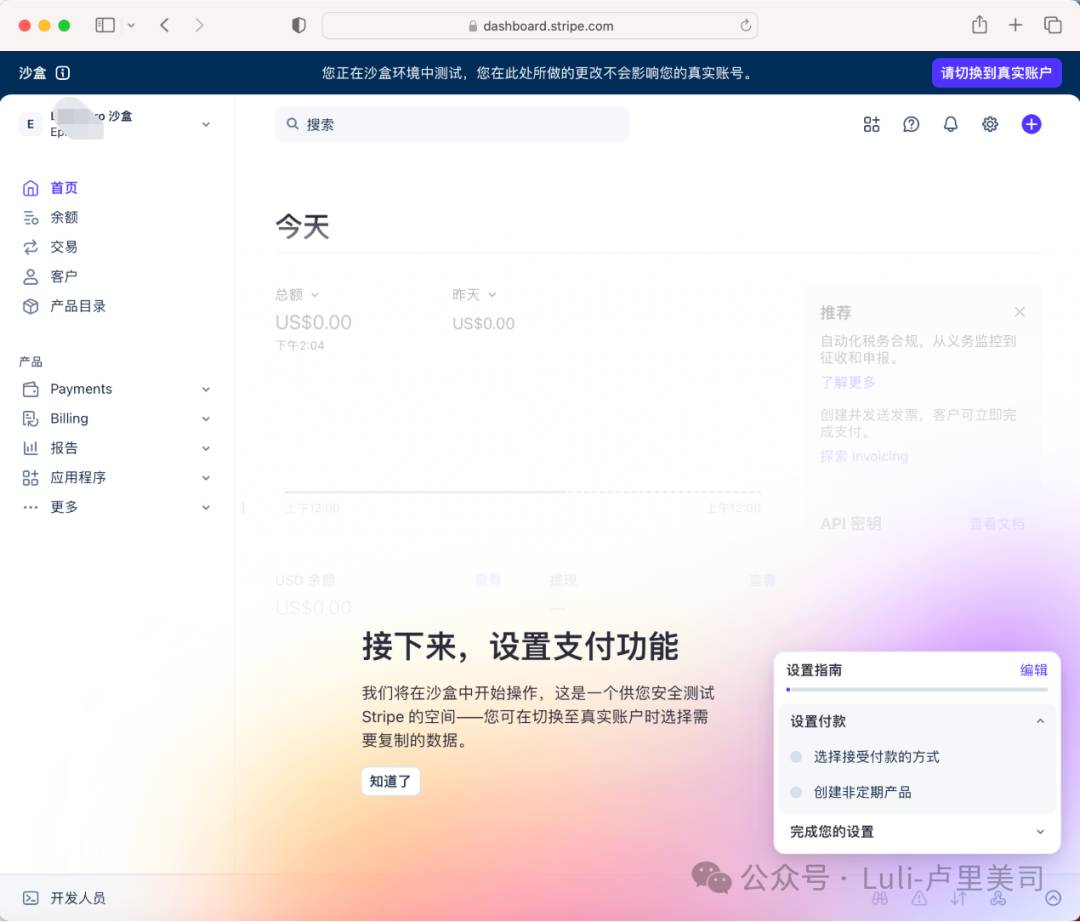Click the 报告 reports chart icon

(x=30, y=448)
